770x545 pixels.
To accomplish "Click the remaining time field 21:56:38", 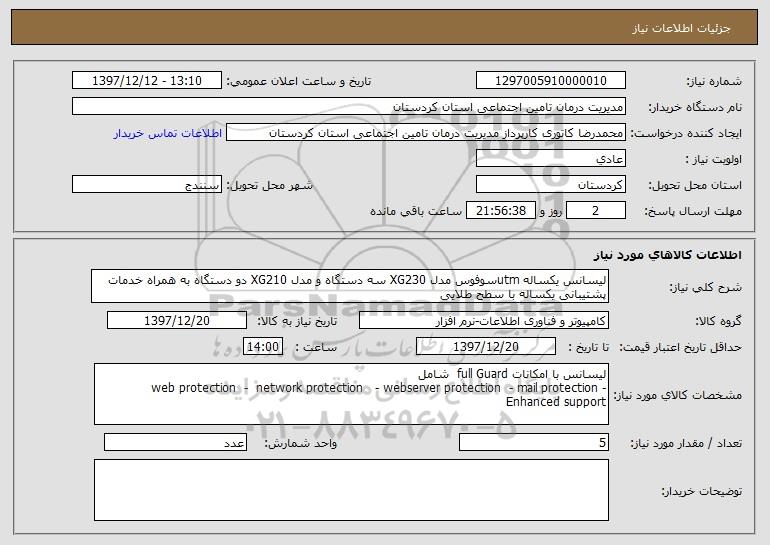I will (x=500, y=211).
